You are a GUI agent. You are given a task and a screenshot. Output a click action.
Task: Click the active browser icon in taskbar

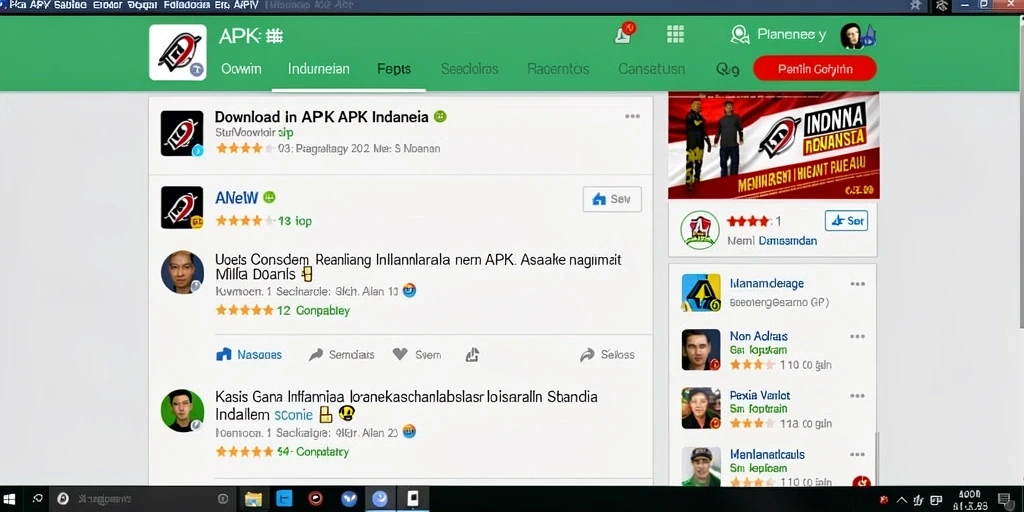(380, 499)
